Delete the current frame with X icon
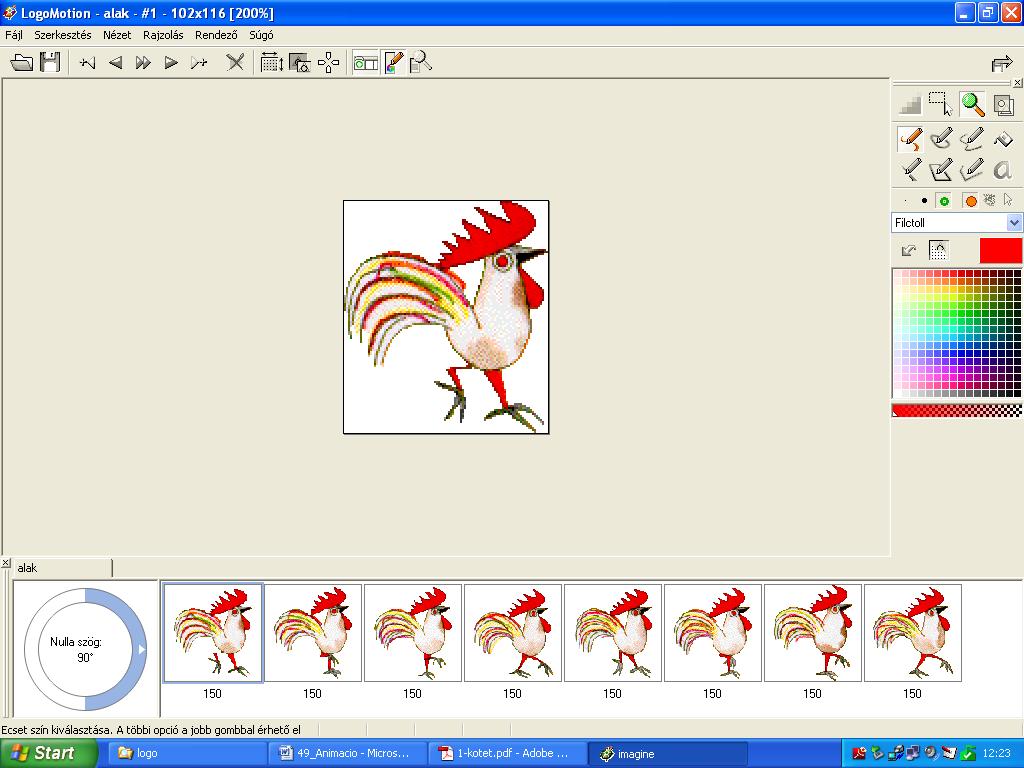This screenshot has width=1024, height=768. (x=235, y=63)
